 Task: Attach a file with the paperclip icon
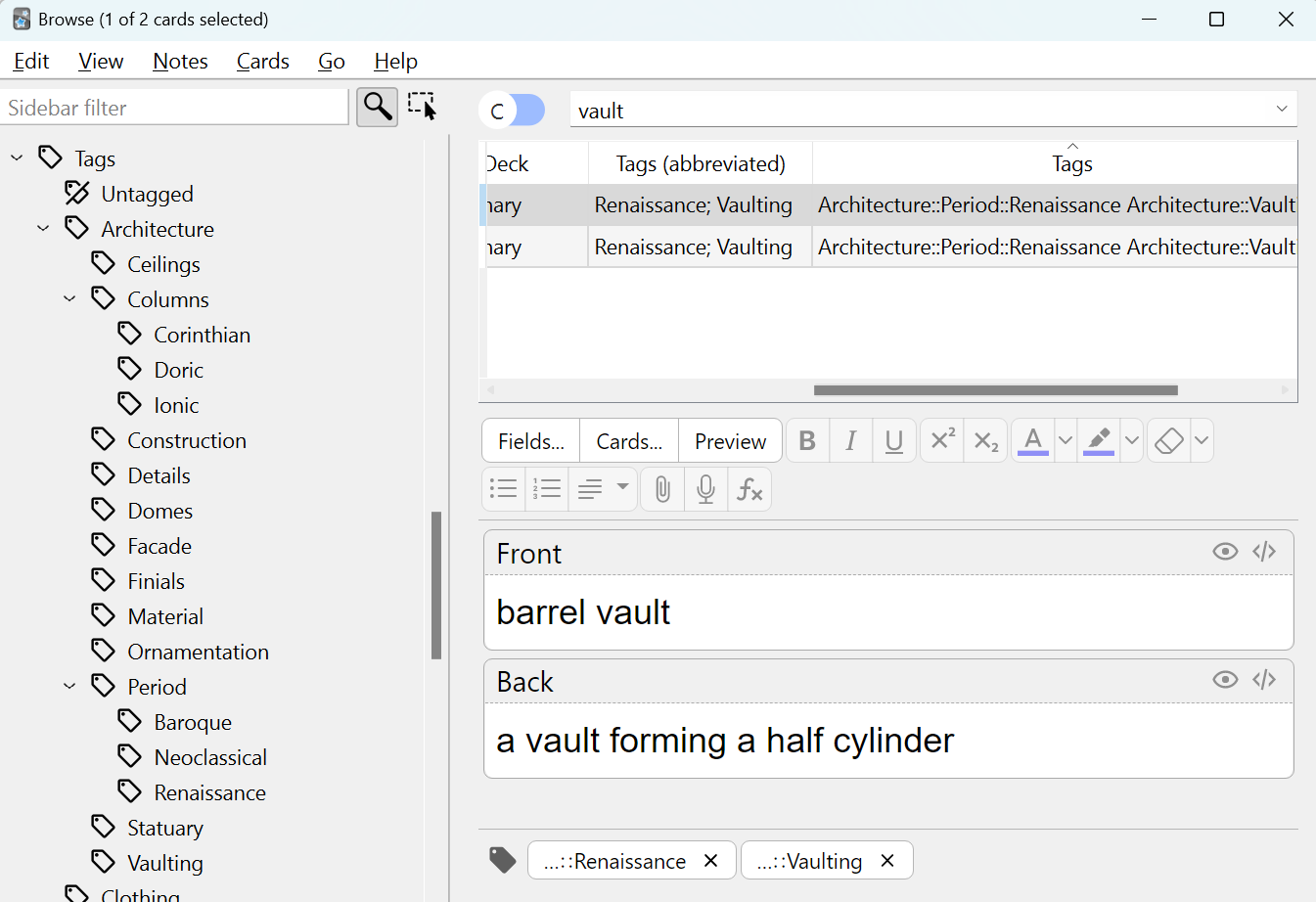(662, 489)
